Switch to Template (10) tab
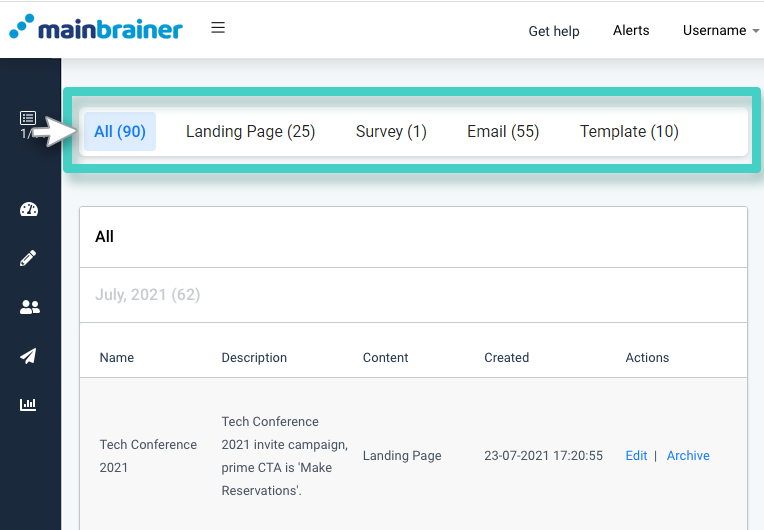764x530 pixels. pyautogui.click(x=629, y=132)
